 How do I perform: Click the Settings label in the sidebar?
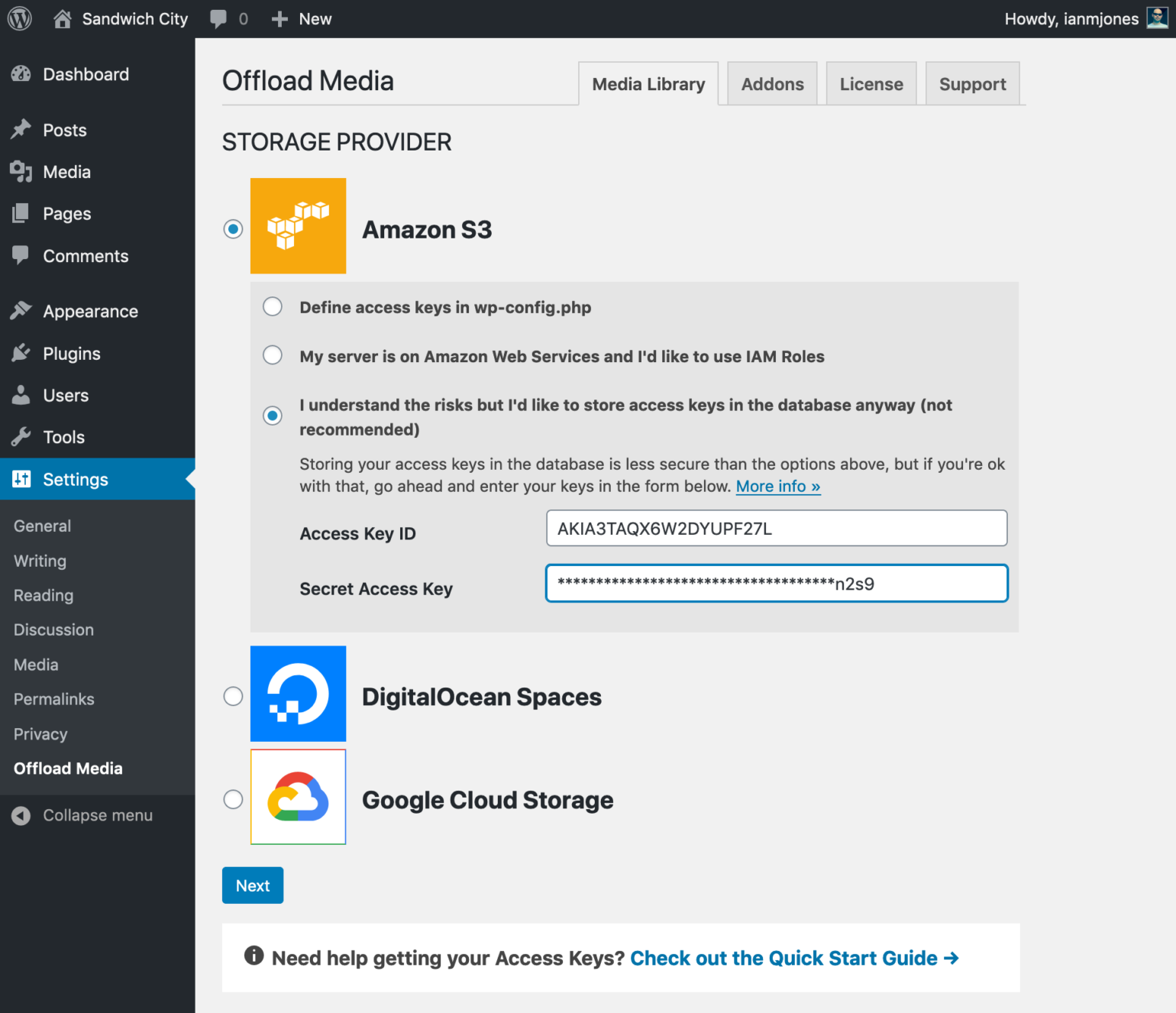pyautogui.click(x=76, y=479)
